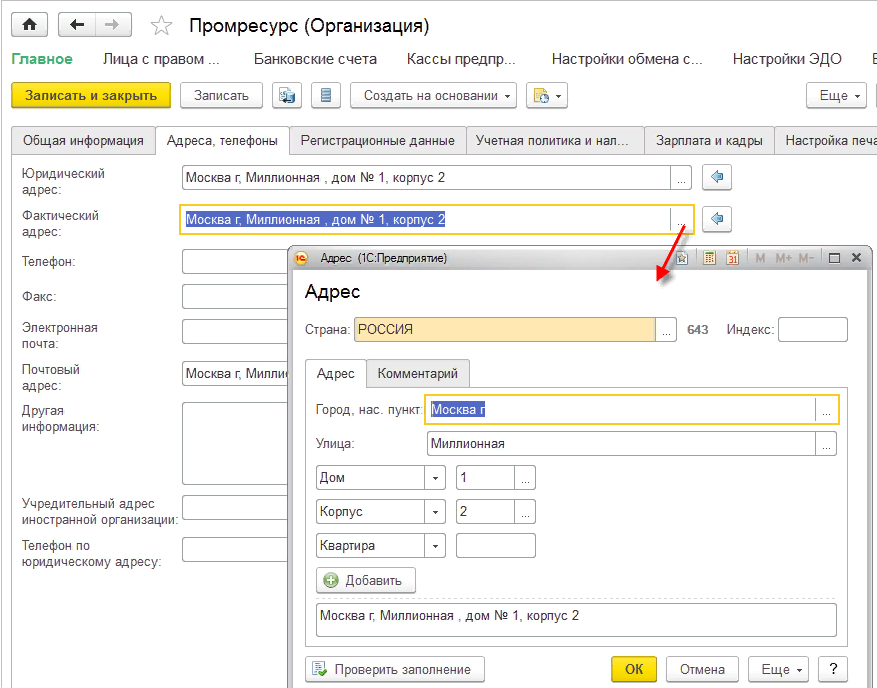Screen dimensions: 877x688
Task: Click arrow icon beside Юридический адрес field
Action: pos(717,178)
